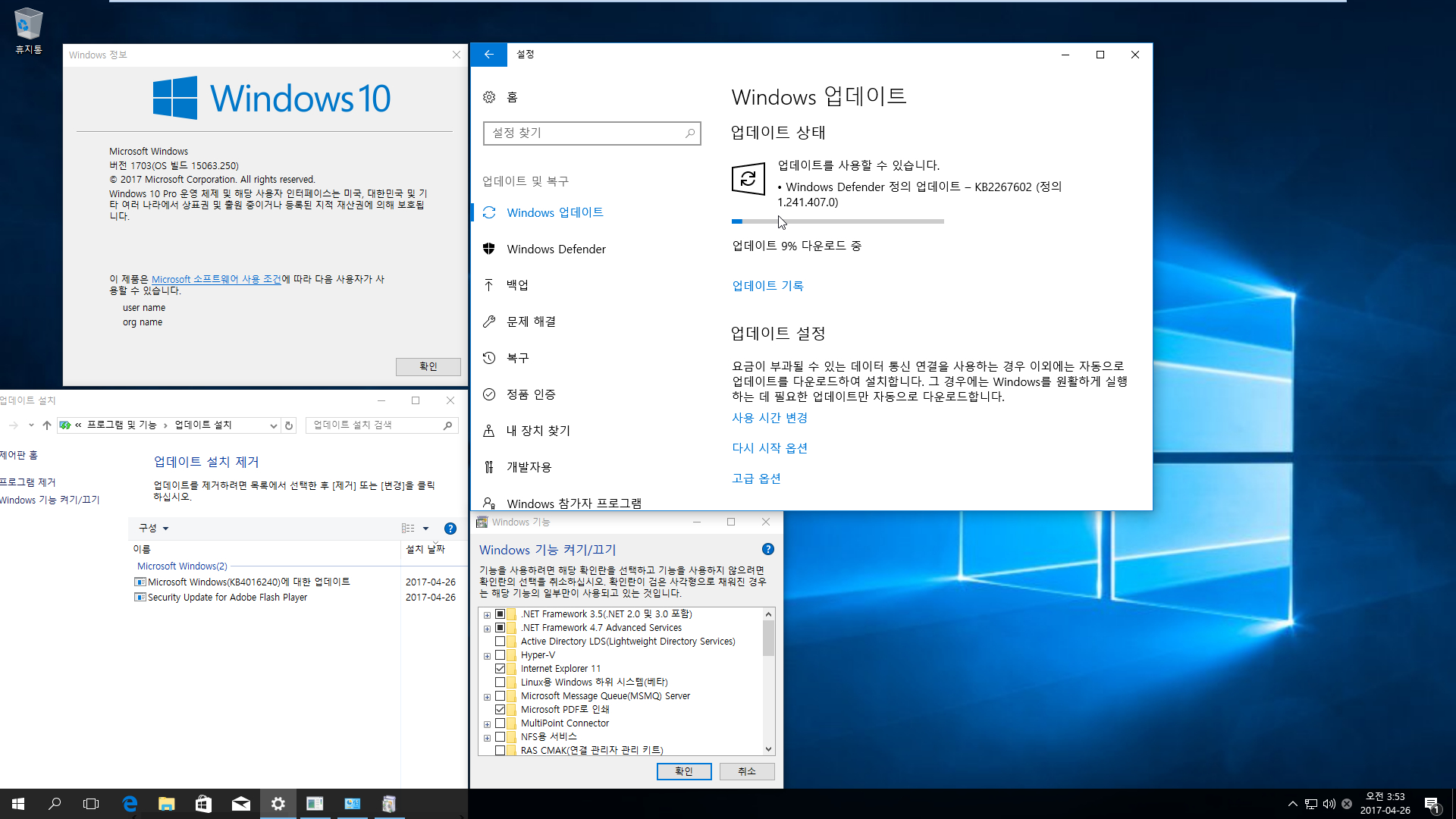Click the blue help icon in installed updates window

(x=450, y=529)
